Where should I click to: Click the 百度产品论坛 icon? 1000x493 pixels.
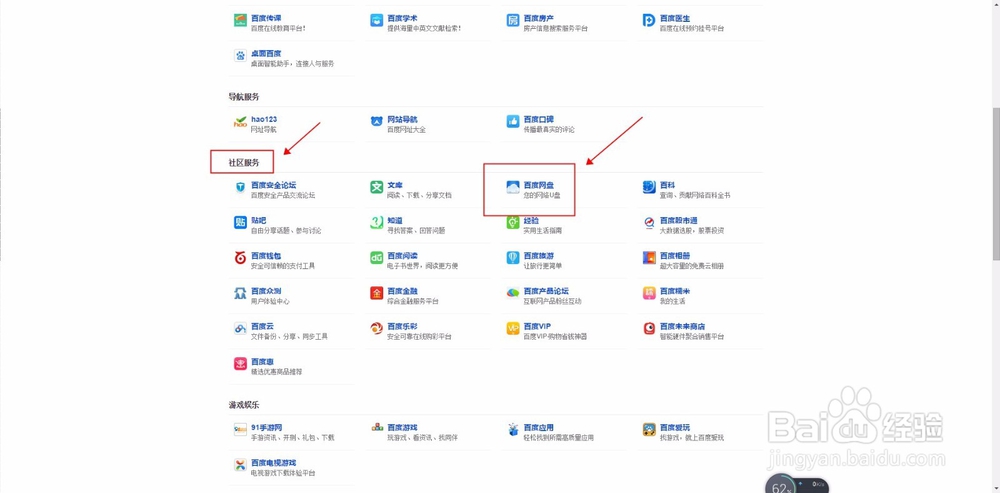(513, 293)
